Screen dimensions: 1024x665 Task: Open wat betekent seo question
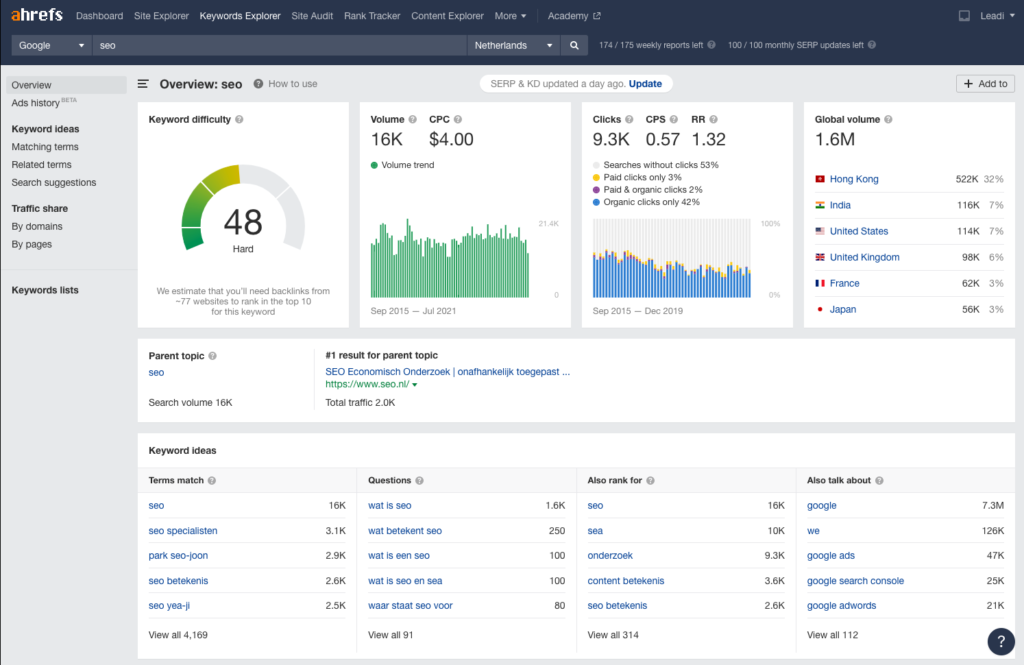(405, 531)
